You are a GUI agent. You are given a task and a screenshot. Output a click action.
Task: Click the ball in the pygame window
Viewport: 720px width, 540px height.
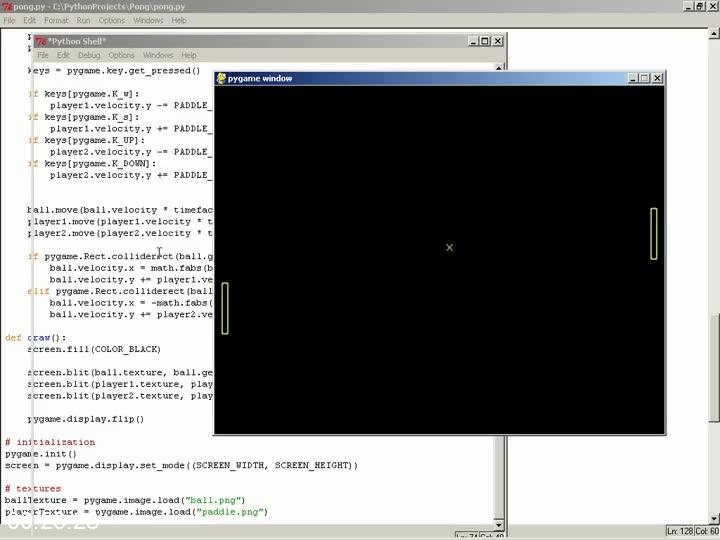(x=450, y=248)
